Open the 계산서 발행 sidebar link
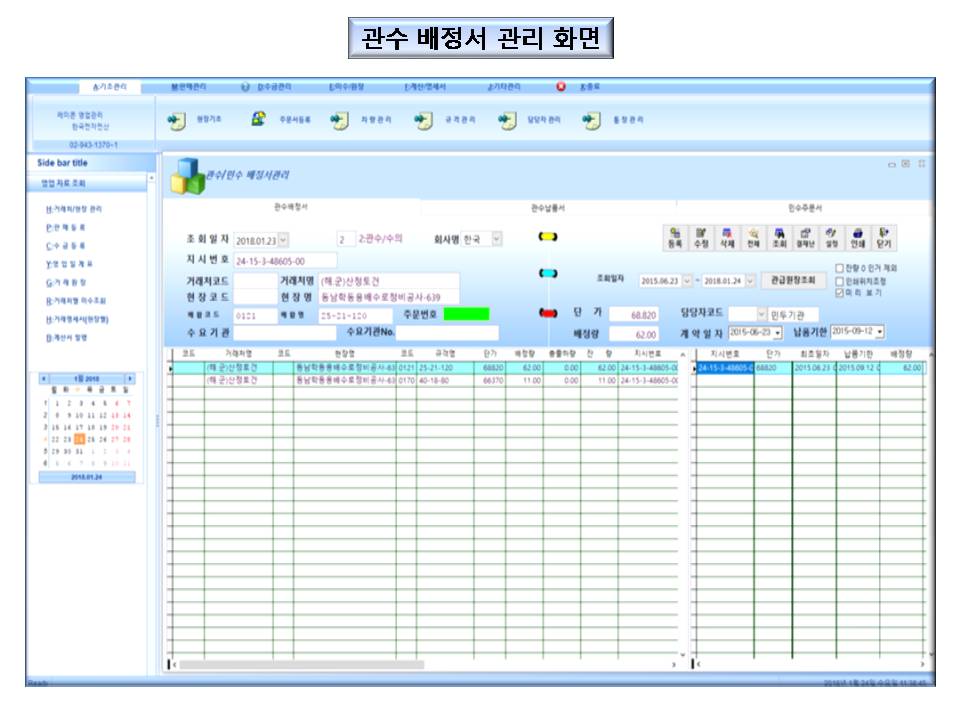The image size is (960, 720). tap(67, 337)
